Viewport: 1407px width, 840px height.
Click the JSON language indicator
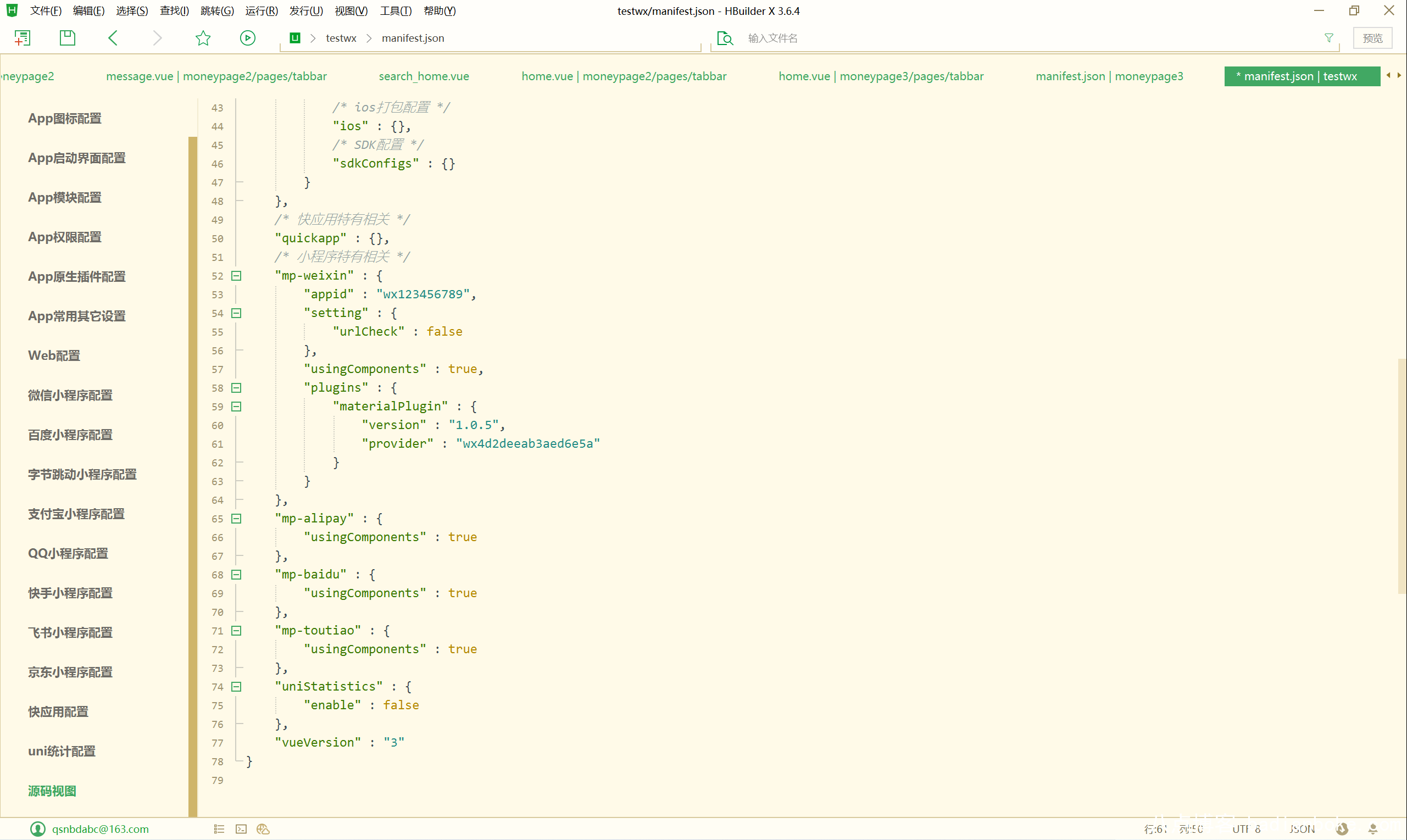point(1302,828)
